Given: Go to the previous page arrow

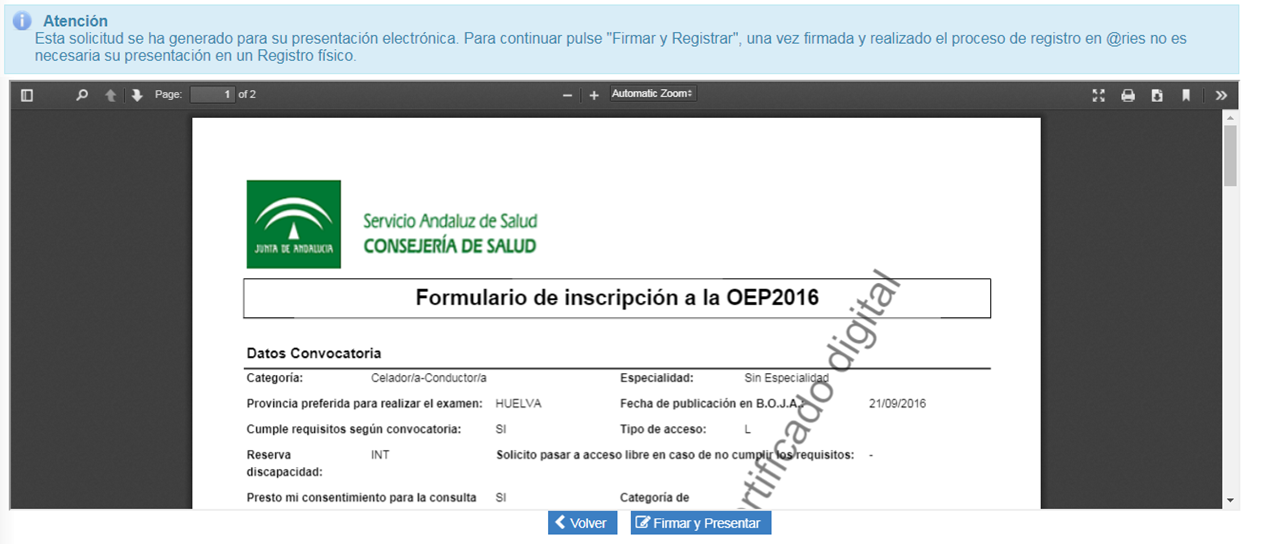Looking at the screenshot, I should pyautogui.click(x=111, y=95).
